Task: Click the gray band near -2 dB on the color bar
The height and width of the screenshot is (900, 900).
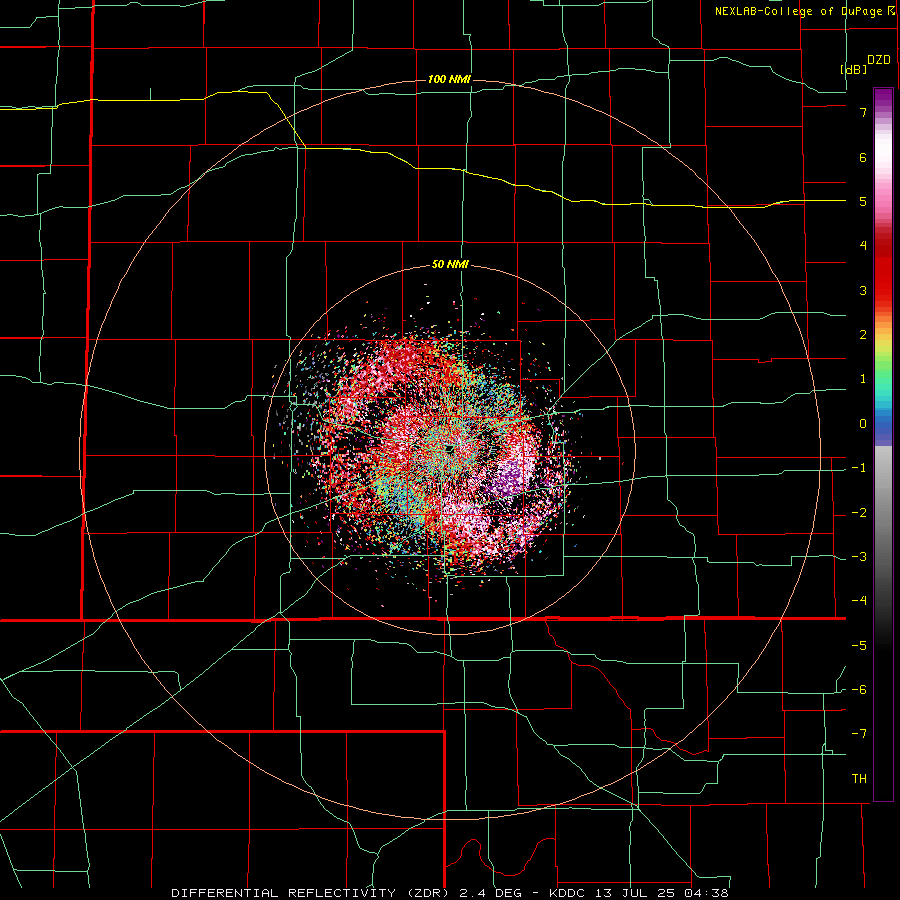Action: tap(883, 513)
